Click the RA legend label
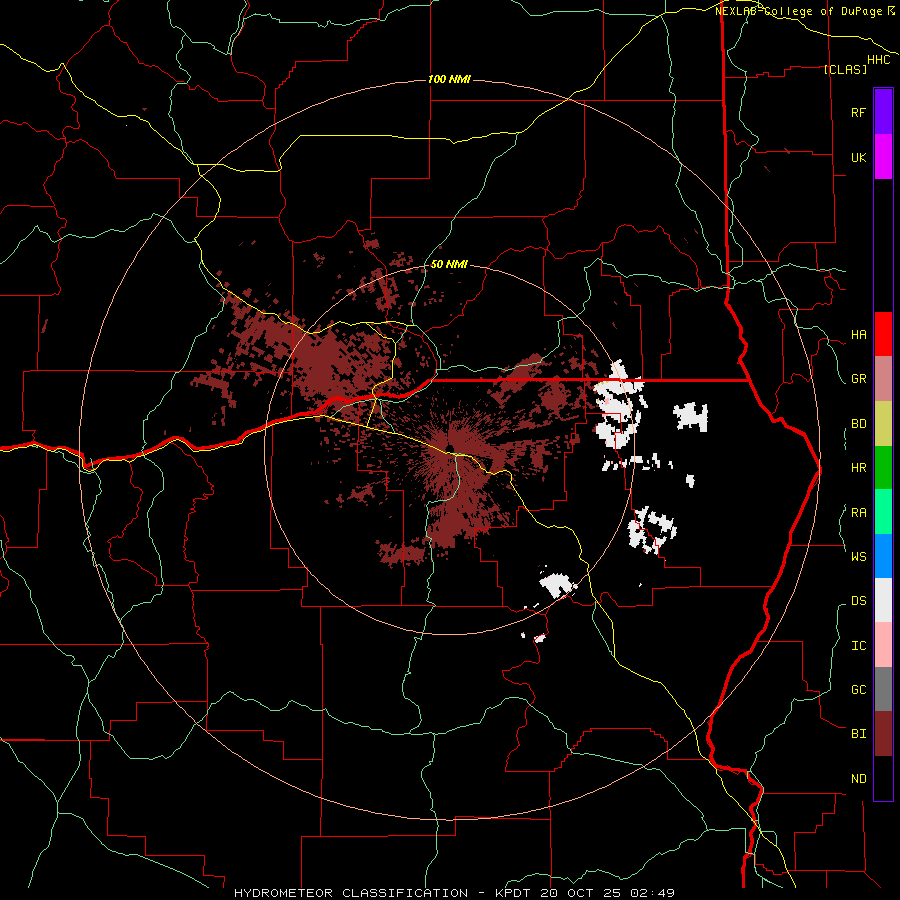Screen dimensions: 900x900 coord(858,513)
